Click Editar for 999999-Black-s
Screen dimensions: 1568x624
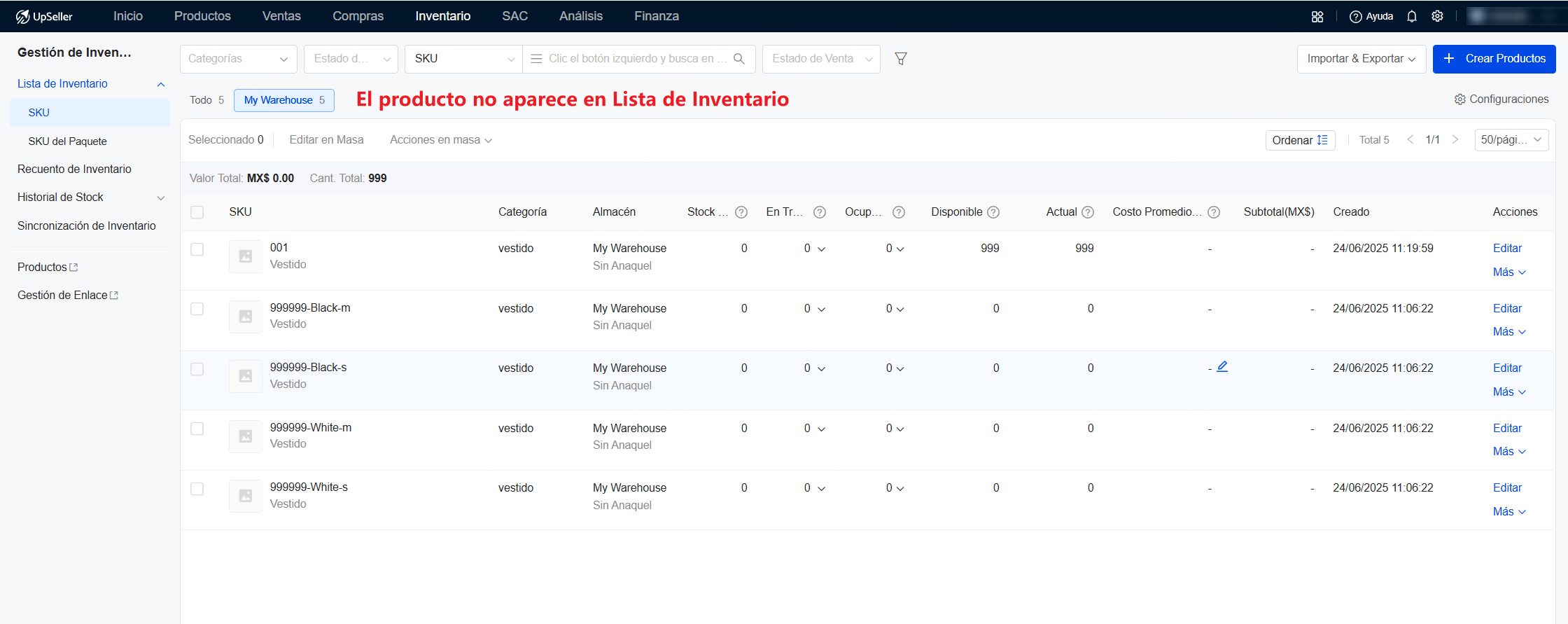click(1507, 368)
